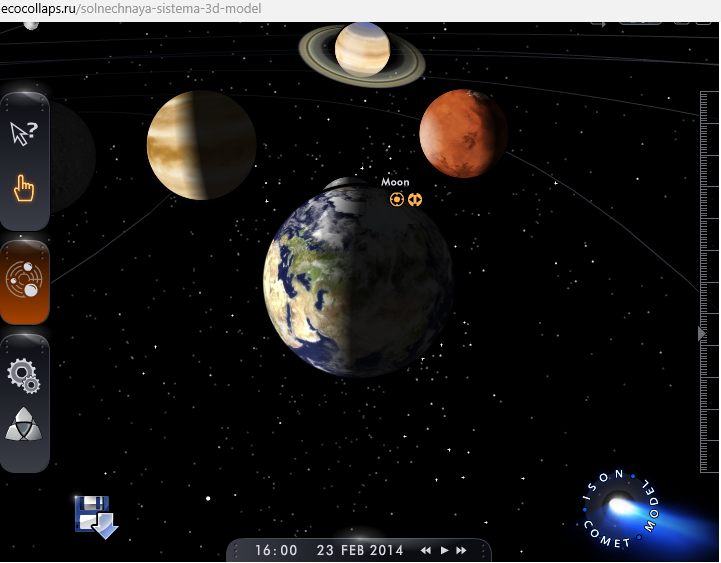
Task: Open the gears settings panel
Action: [24, 375]
